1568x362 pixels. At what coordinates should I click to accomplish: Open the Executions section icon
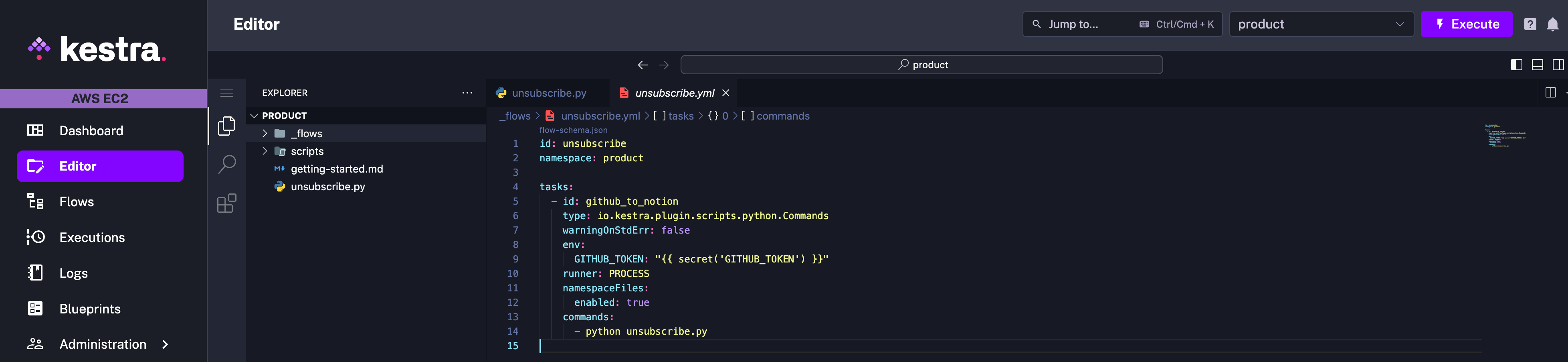coord(35,237)
